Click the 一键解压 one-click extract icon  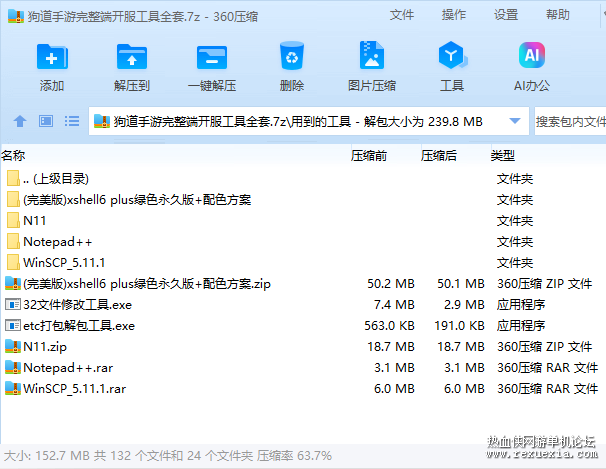[x=212, y=57]
